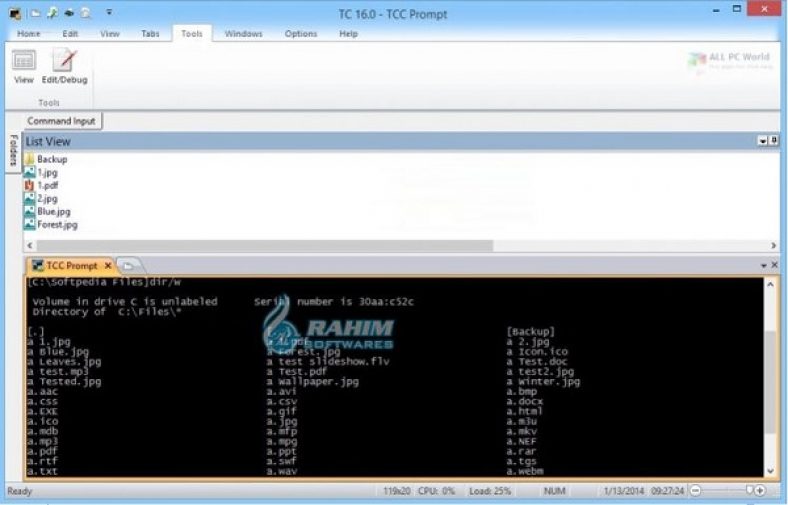Screen dimensions: 788x505
Task: Click the date 1/13/2014 in status bar
Action: click(x=623, y=491)
